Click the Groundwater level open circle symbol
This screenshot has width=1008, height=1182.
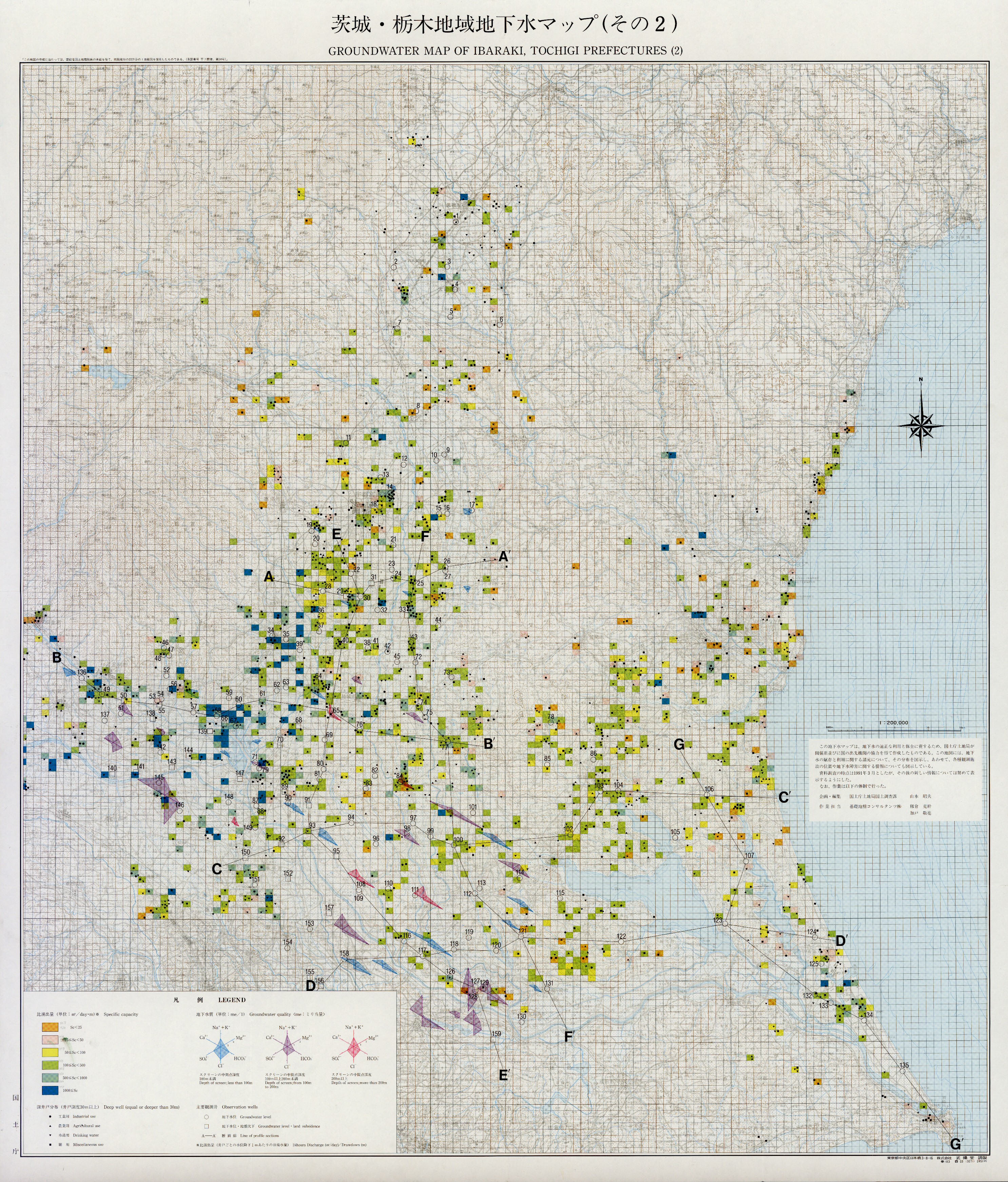point(207,1117)
